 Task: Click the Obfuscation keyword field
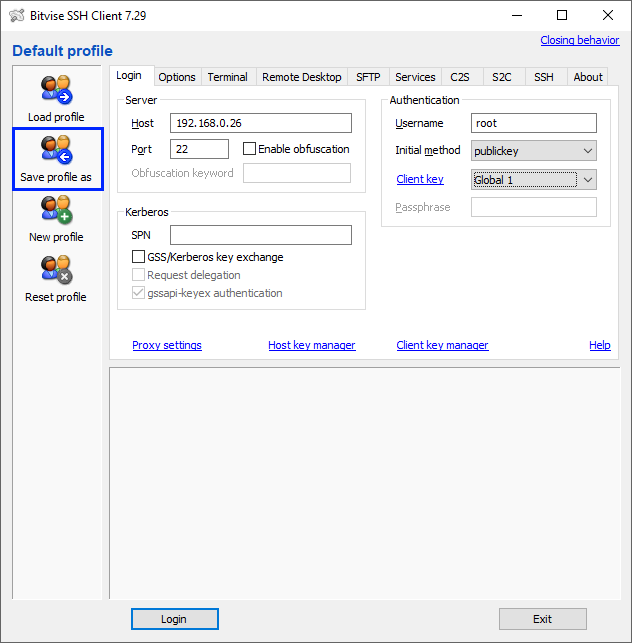coord(297,173)
